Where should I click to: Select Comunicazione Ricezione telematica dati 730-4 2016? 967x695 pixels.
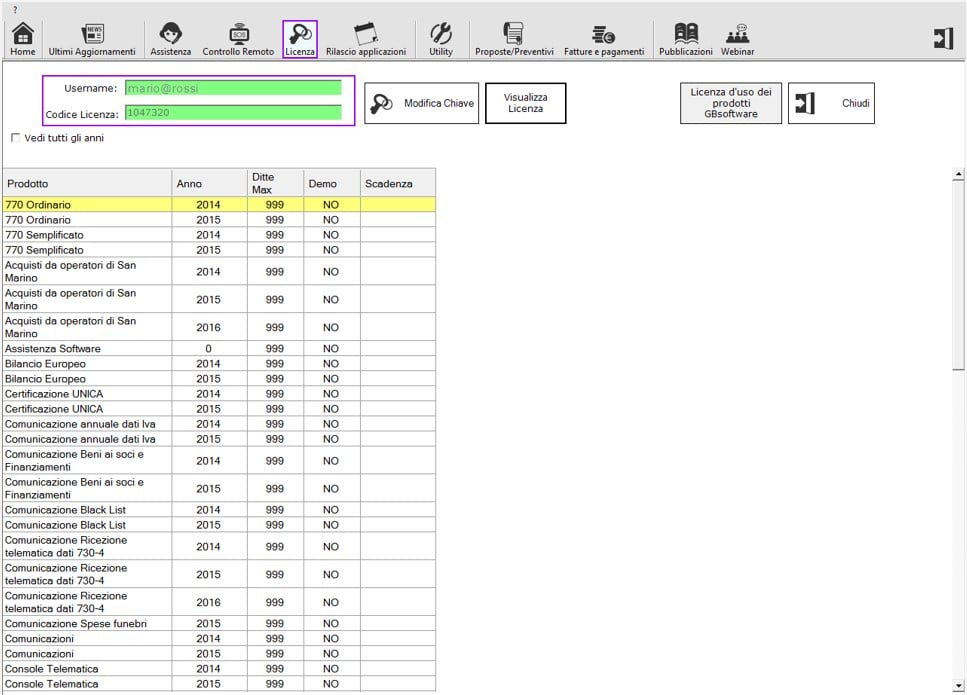point(219,602)
